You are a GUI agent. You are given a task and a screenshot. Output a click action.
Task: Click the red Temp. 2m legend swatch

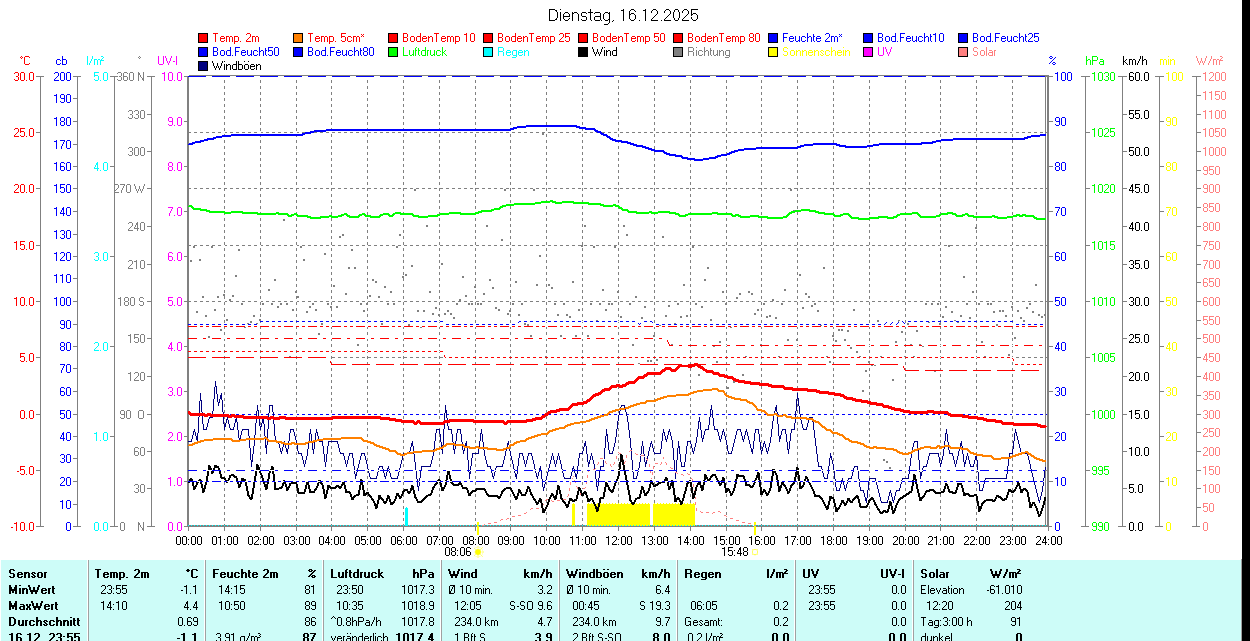[x=204, y=38]
